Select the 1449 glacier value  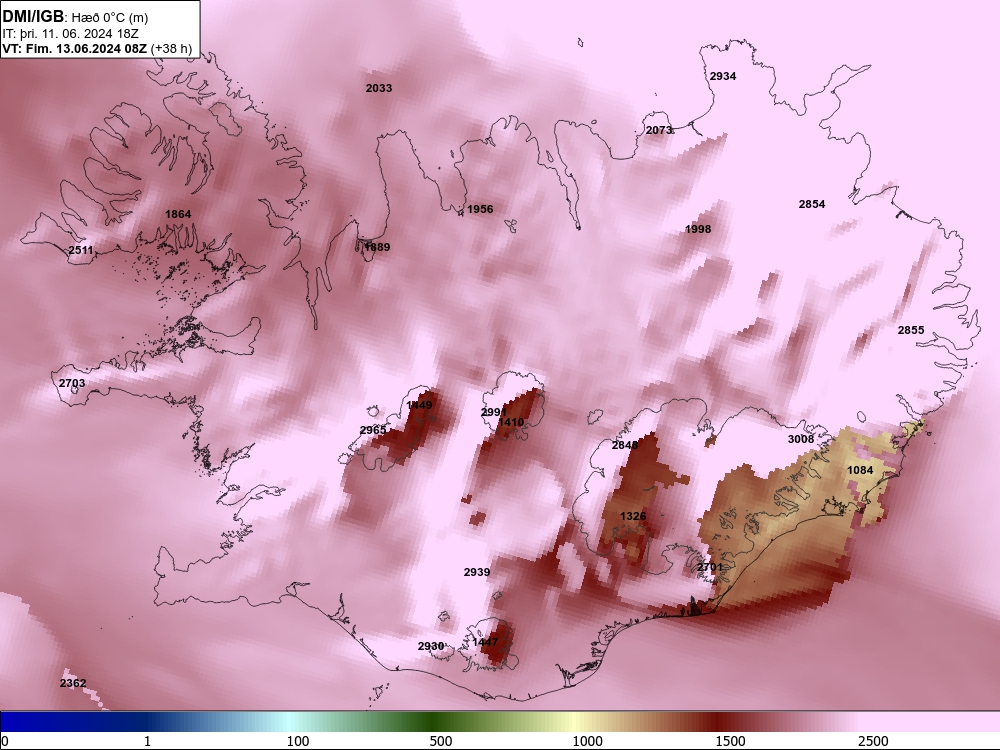point(419,405)
